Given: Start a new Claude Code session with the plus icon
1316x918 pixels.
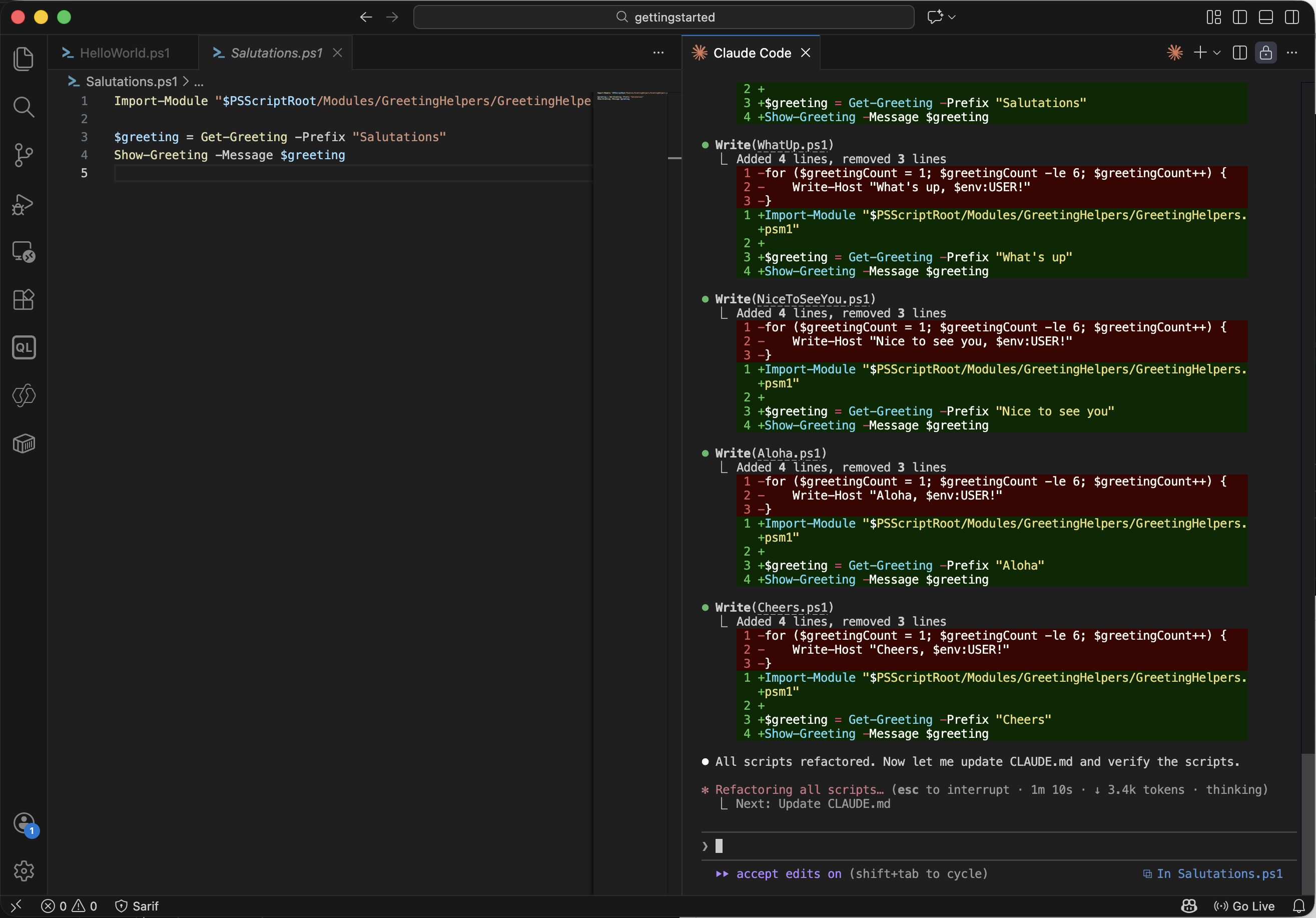Looking at the screenshot, I should 1199,52.
